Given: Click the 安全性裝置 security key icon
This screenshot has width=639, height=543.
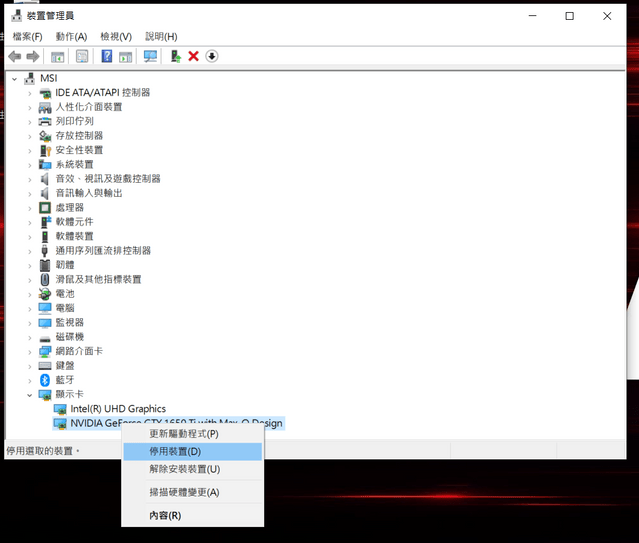Looking at the screenshot, I should [45, 150].
